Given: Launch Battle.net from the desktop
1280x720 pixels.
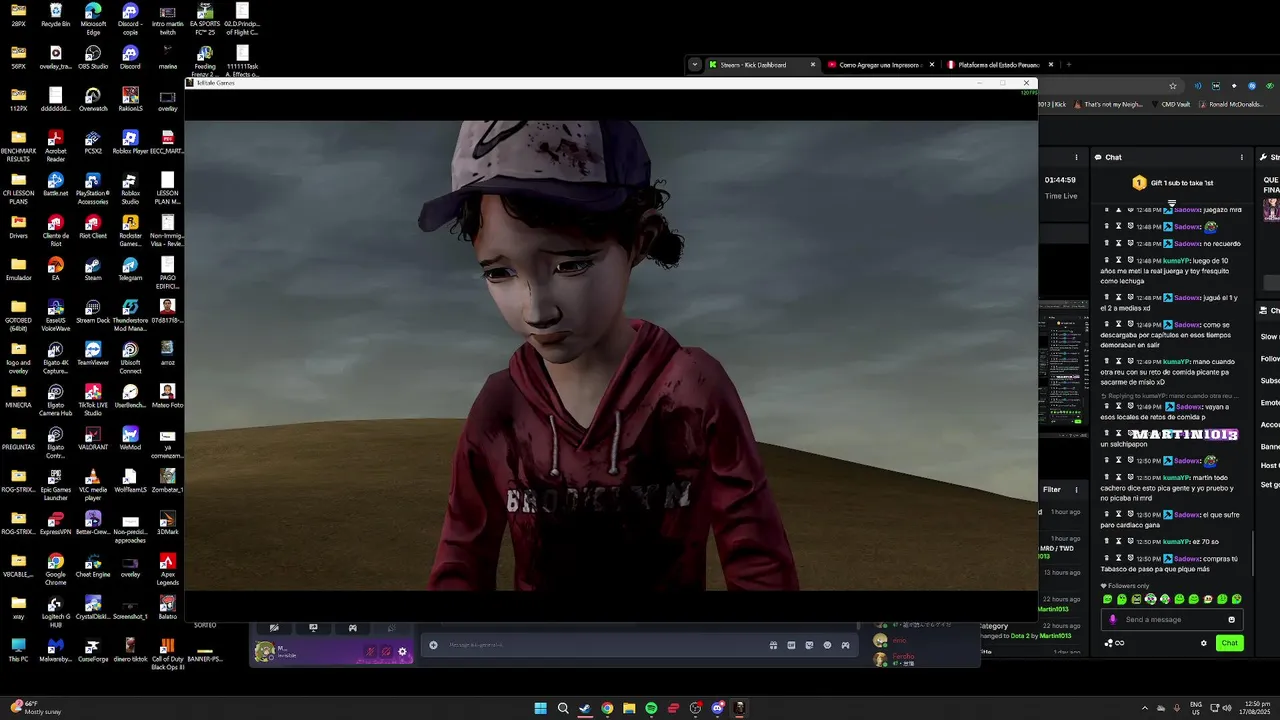Looking at the screenshot, I should (56, 184).
